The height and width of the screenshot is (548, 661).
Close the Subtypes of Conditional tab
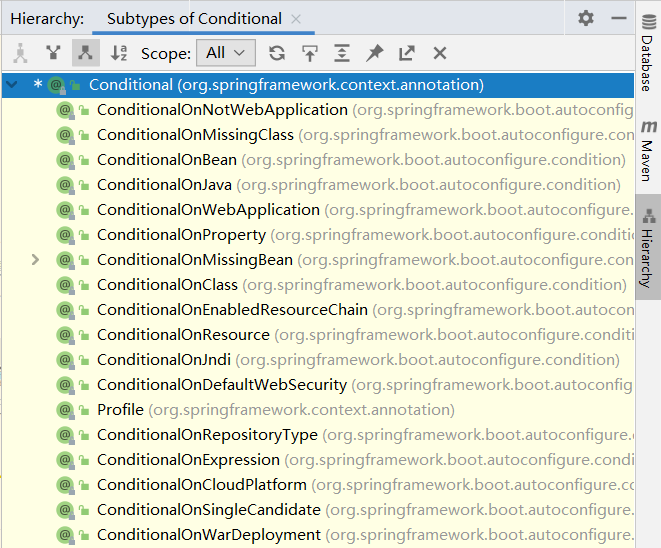pyautogui.click(x=296, y=19)
